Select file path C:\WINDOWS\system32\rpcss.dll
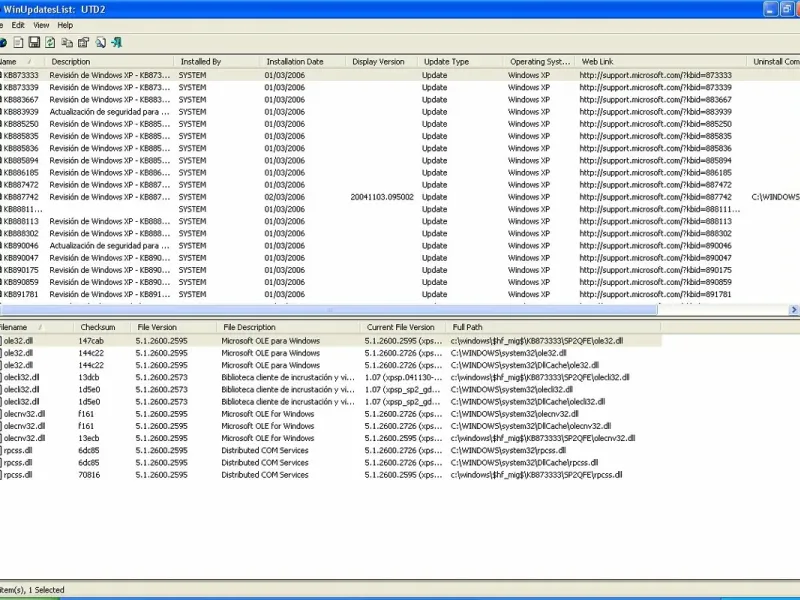Screen dimensions: 800x600 [509, 451]
